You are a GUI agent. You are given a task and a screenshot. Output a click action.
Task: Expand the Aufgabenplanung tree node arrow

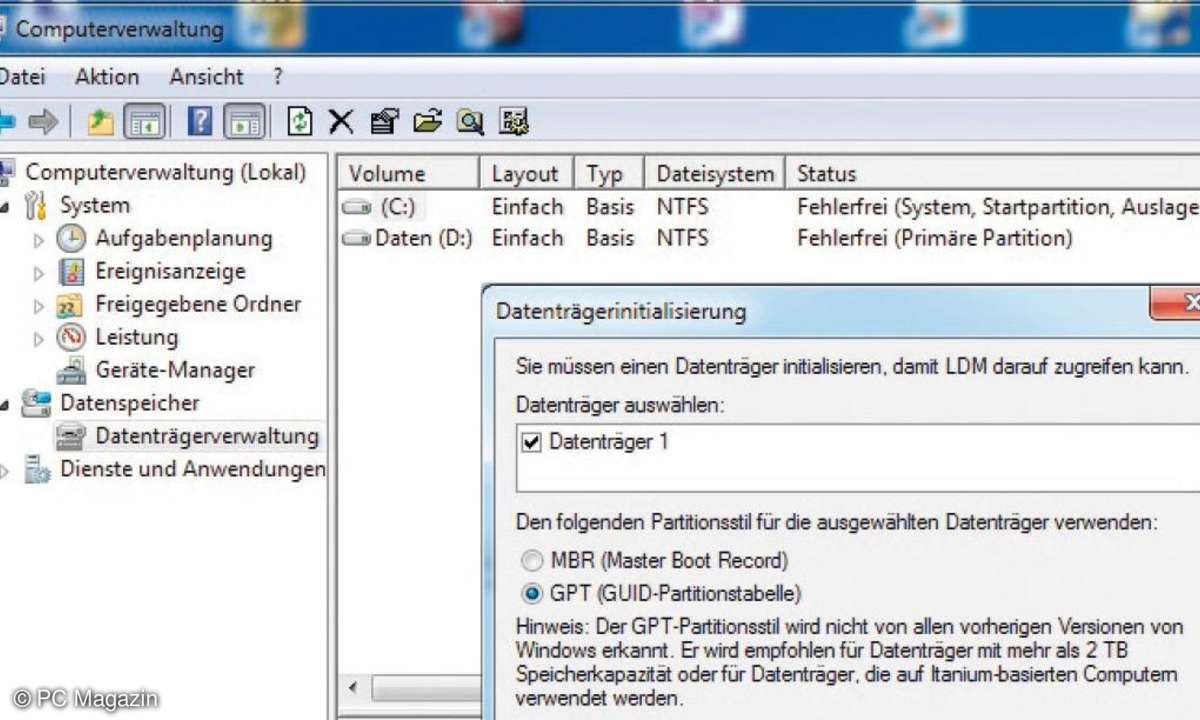click(39, 240)
